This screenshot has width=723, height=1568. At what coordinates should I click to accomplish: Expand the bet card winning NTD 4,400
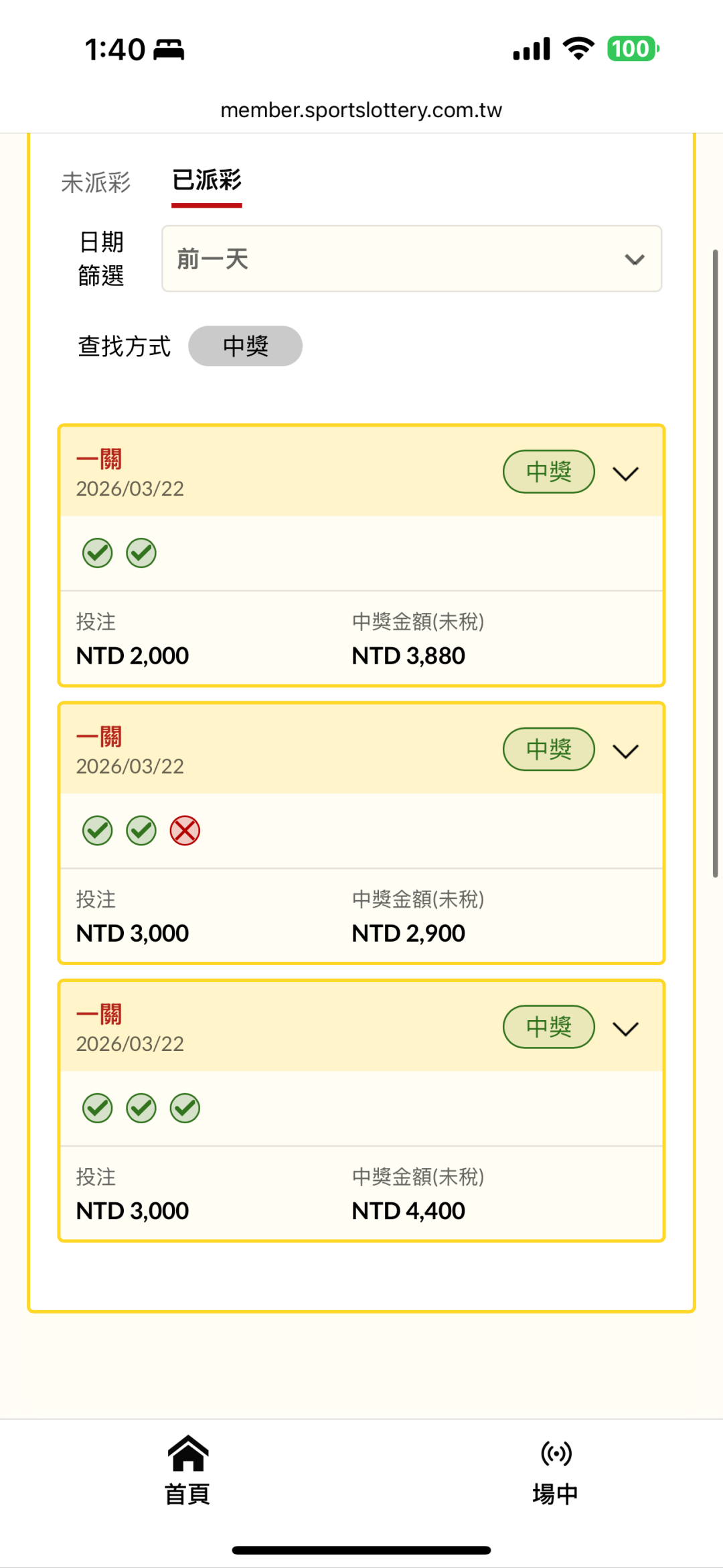pos(626,1028)
